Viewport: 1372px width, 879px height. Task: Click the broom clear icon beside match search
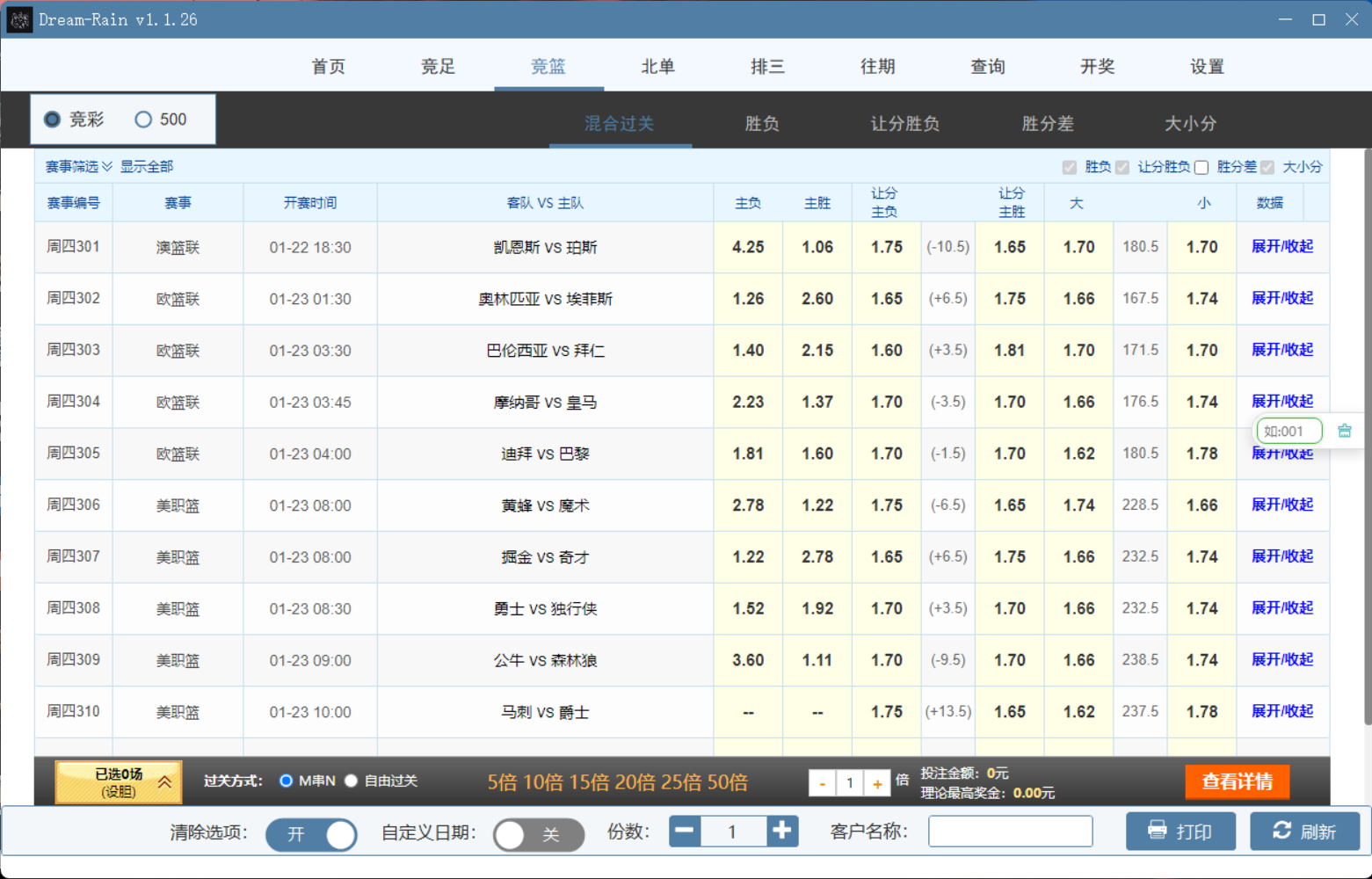[1344, 431]
